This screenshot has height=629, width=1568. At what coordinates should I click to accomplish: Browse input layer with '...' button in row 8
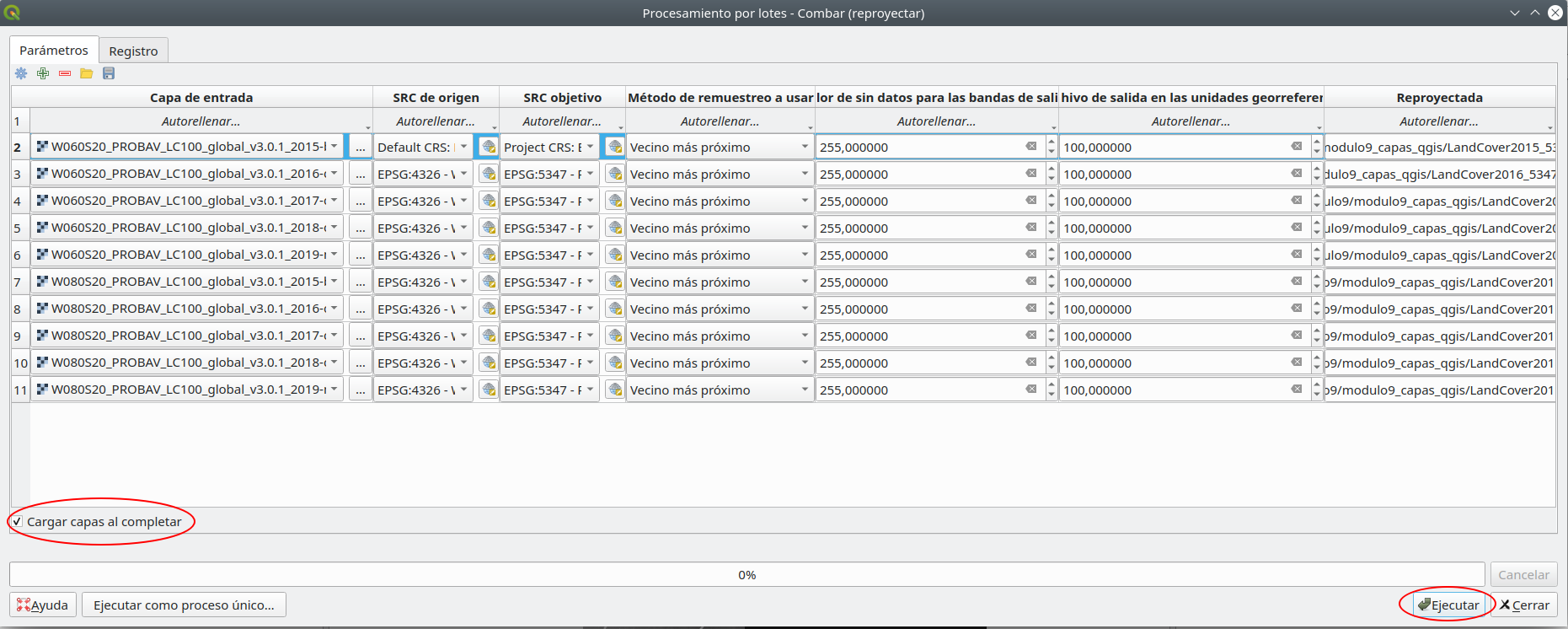tap(361, 309)
